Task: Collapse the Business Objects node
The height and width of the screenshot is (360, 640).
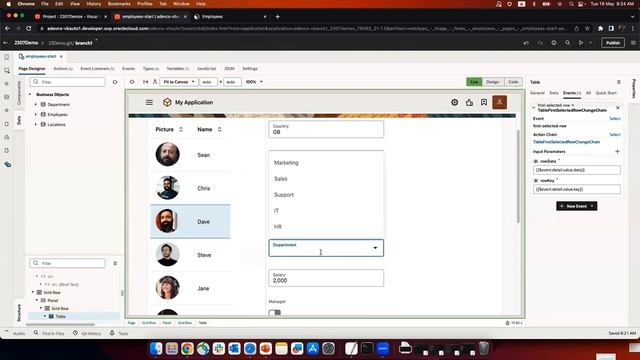Action: pos(30,94)
